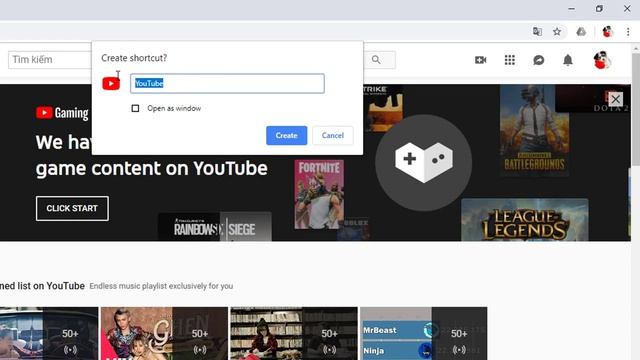Open the Chrome profile avatar in toolbar
The image size is (640, 360).
pyautogui.click(x=607, y=31)
